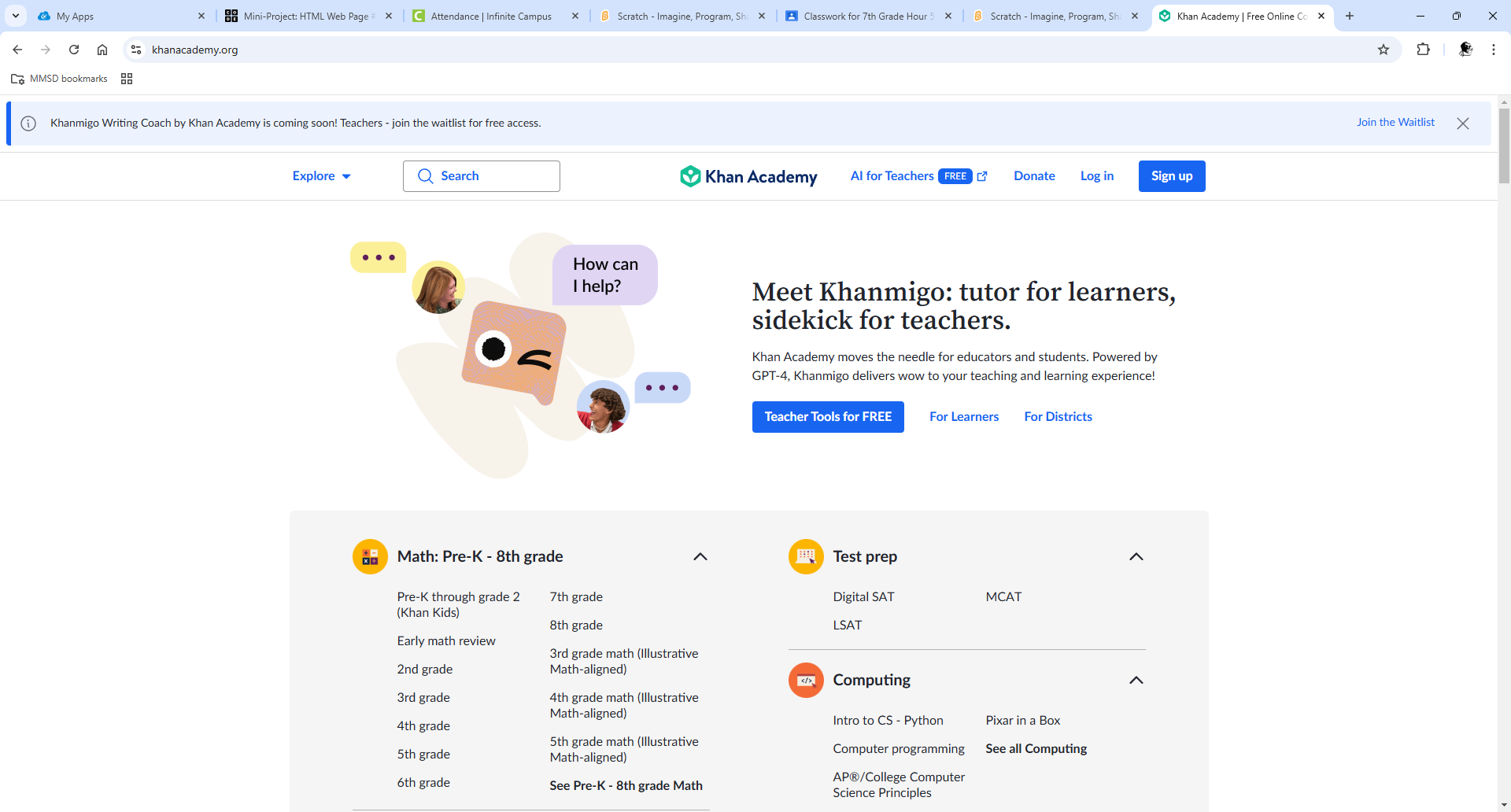Click the Test prep category icon
Screen dimensions: 1511x812
coord(806,556)
